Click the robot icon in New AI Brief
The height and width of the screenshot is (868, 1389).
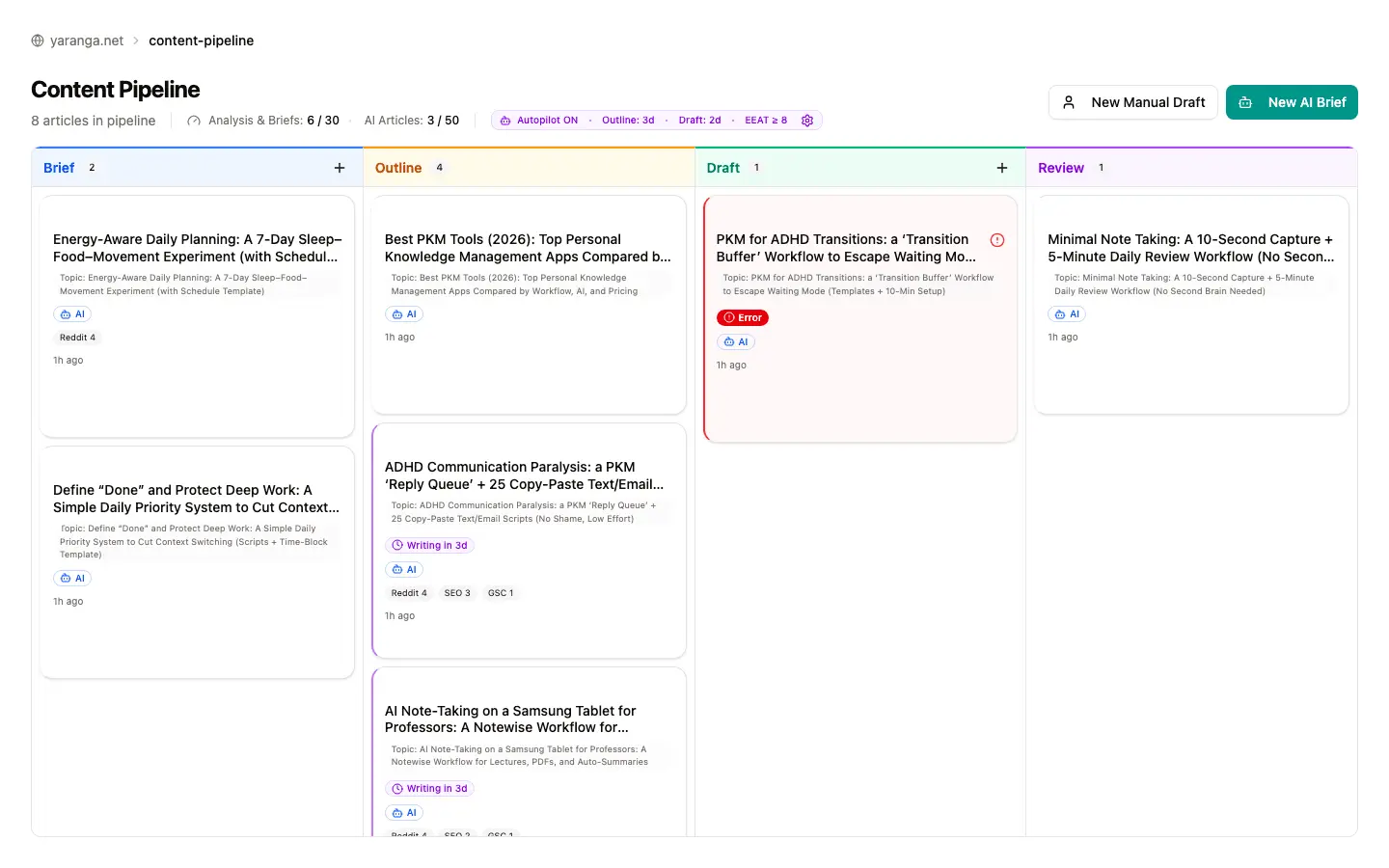[1245, 102]
